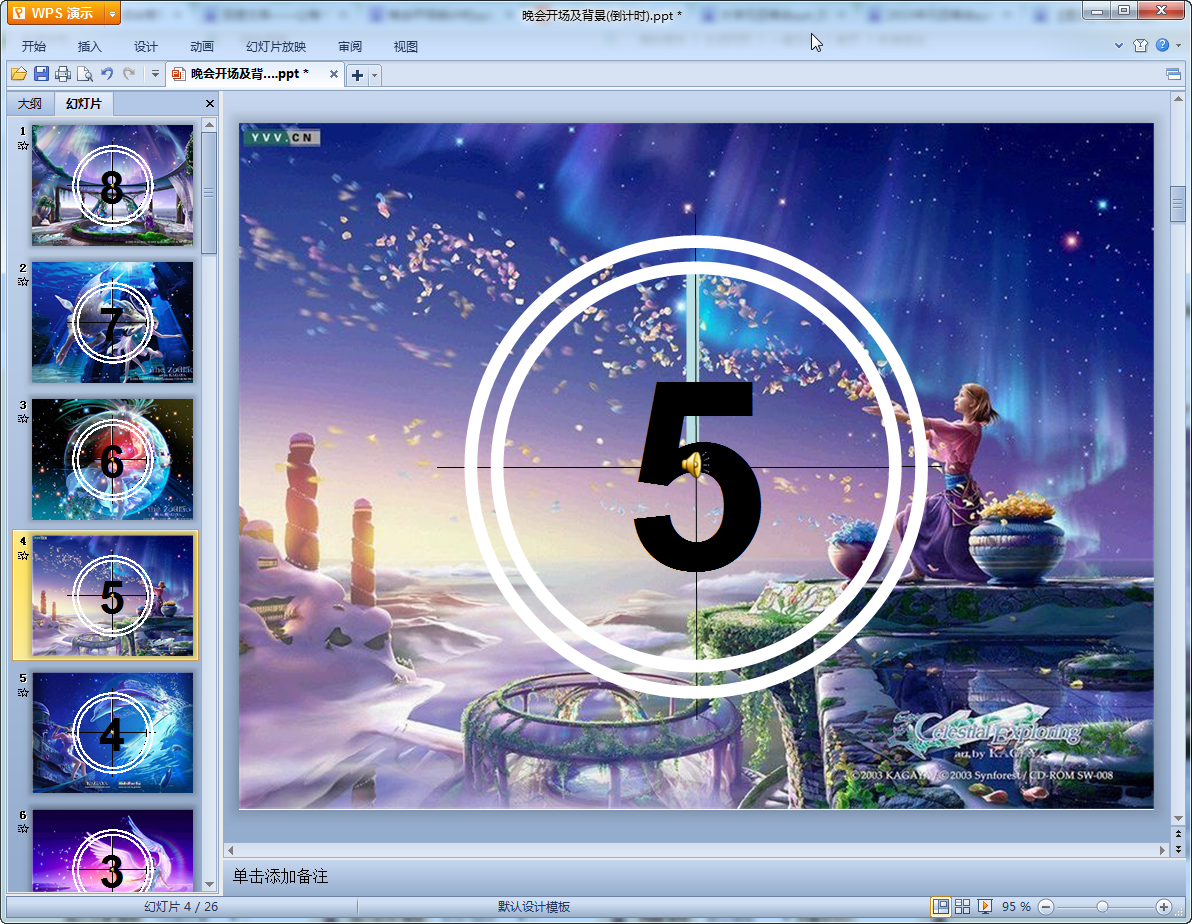Select slide 3 thumbnail showing number 6

pos(113,459)
